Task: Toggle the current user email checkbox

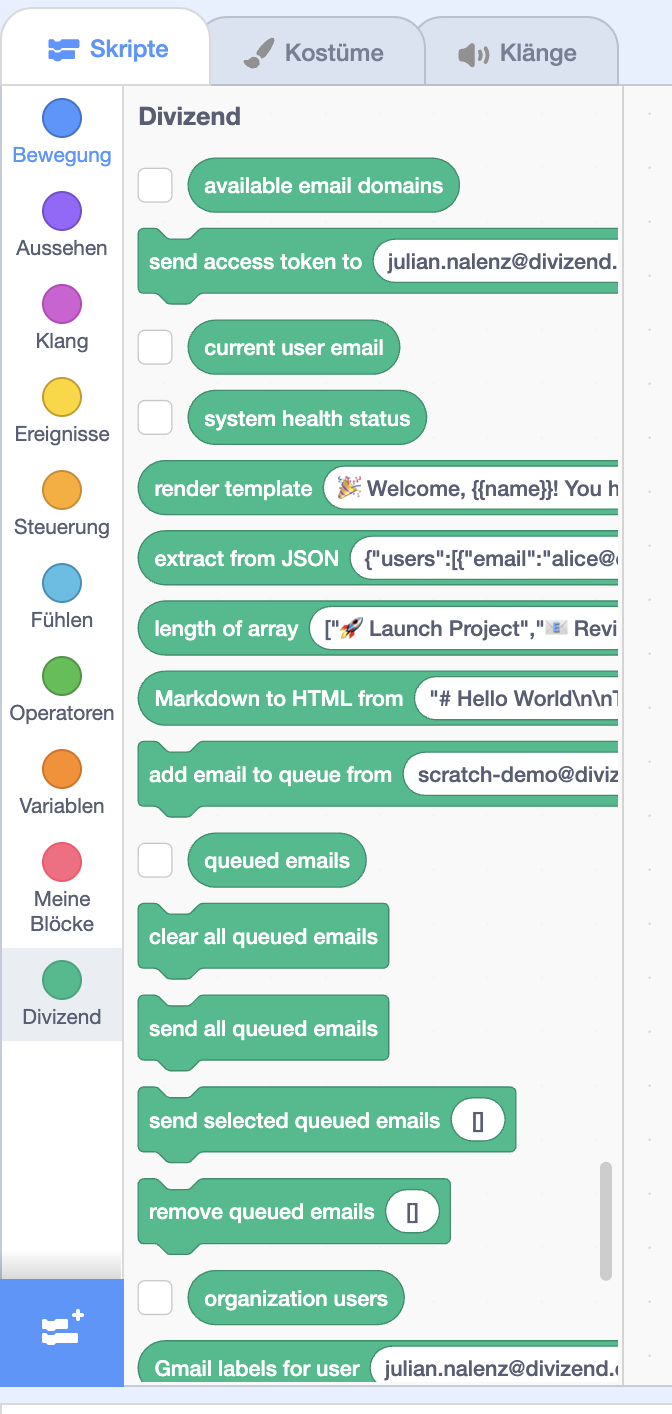Action: coord(155,347)
